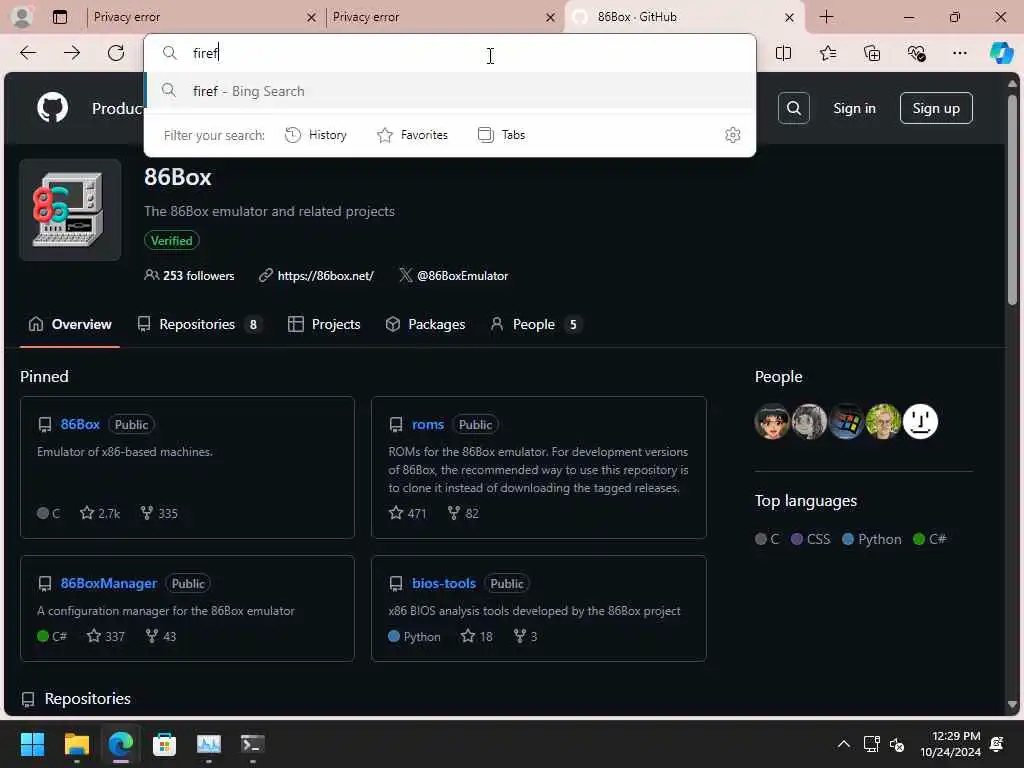View 335 forks of 86Box
This screenshot has width=1024, height=768.
pos(159,513)
